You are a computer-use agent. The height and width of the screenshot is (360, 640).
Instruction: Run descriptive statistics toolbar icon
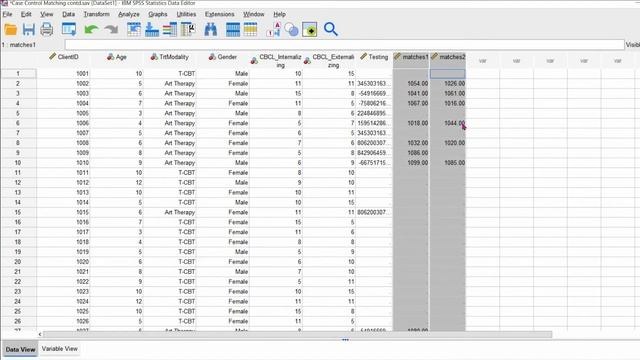click(x=188, y=29)
